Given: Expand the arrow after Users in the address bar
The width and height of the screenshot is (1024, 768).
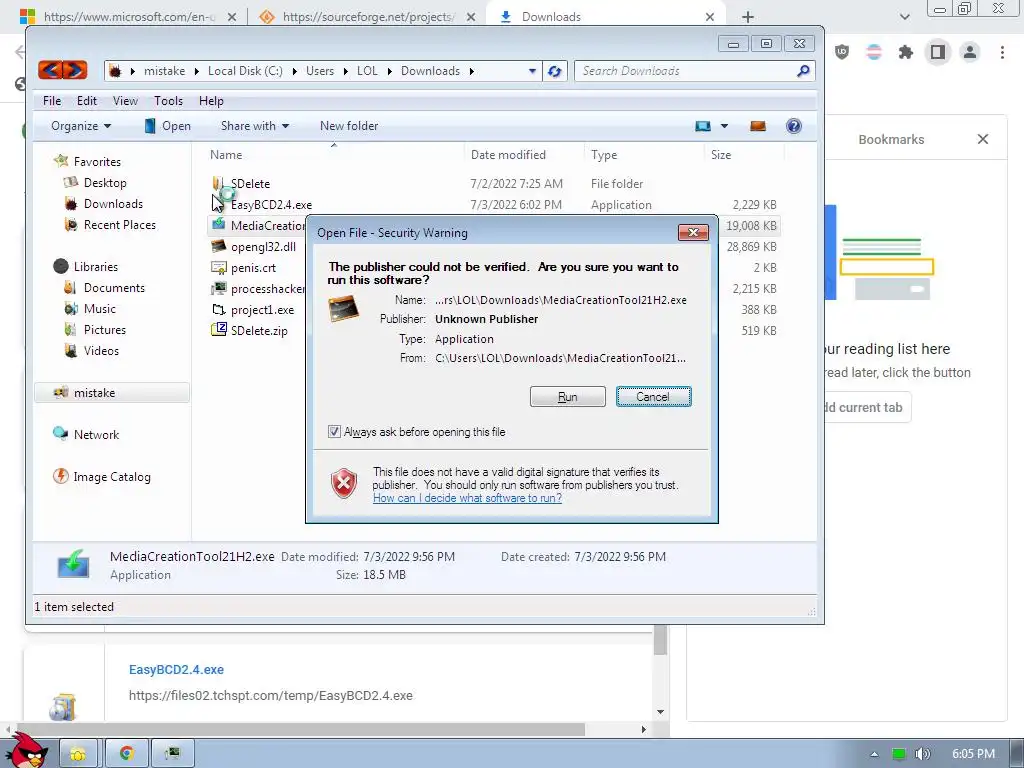Looking at the screenshot, I should 344,71.
